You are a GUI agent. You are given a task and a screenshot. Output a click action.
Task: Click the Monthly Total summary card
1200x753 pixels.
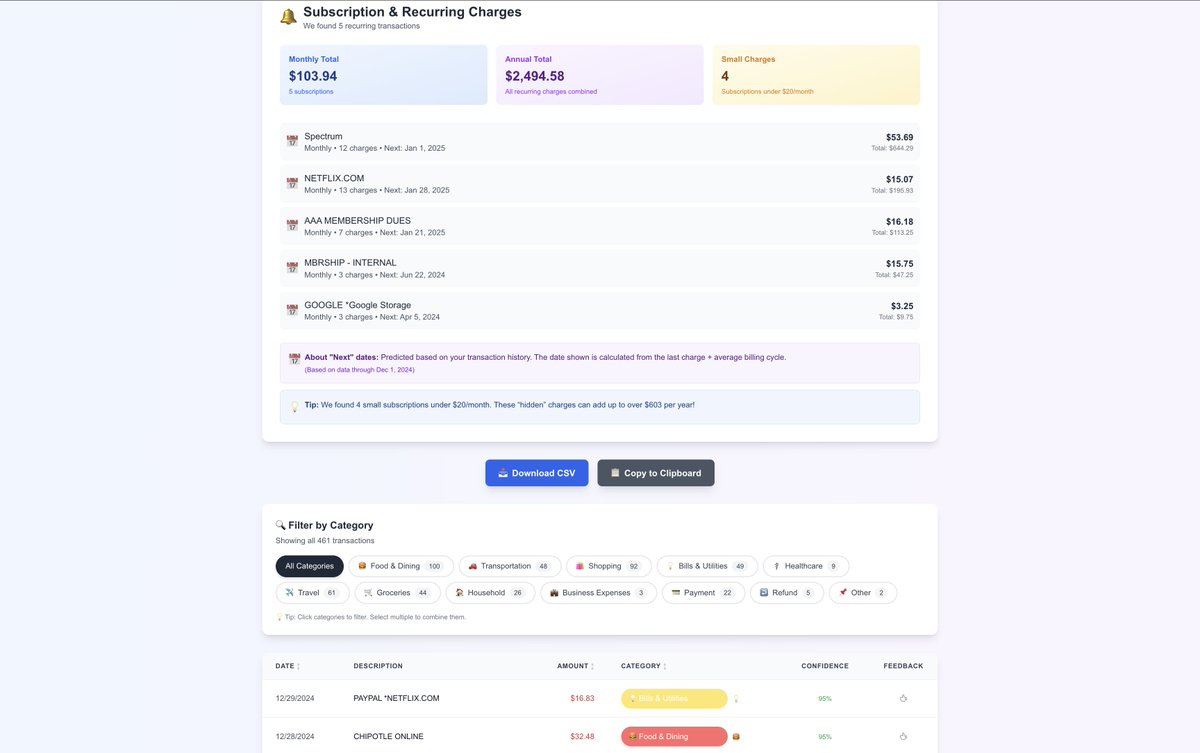point(384,75)
